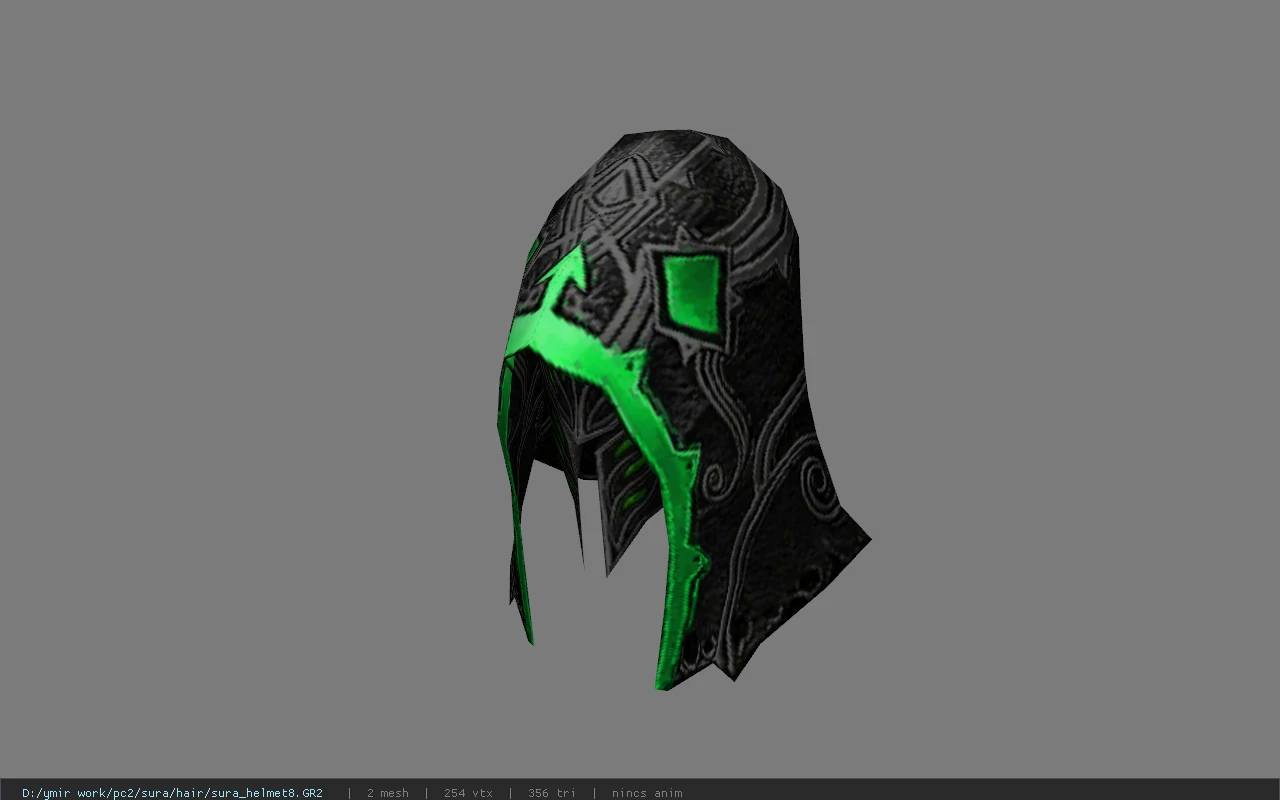Click the '356 tri' triangle count
This screenshot has width=1280, height=800.
552,793
